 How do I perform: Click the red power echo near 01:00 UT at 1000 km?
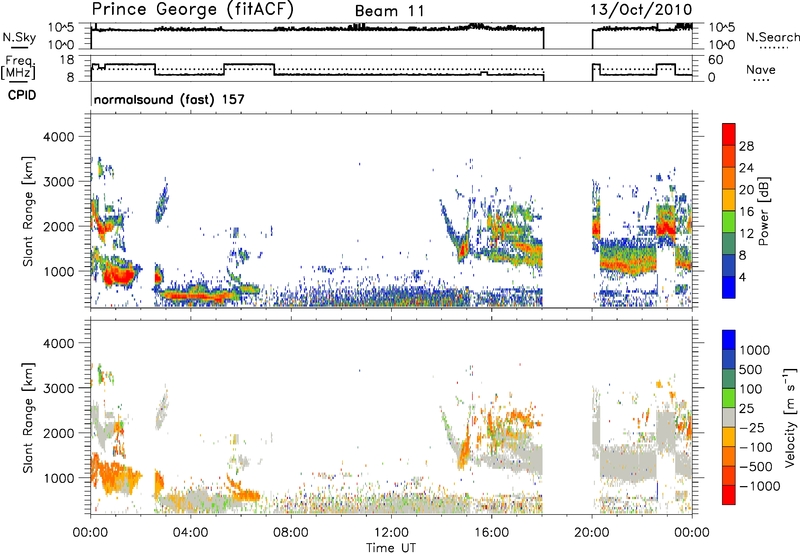point(118,276)
